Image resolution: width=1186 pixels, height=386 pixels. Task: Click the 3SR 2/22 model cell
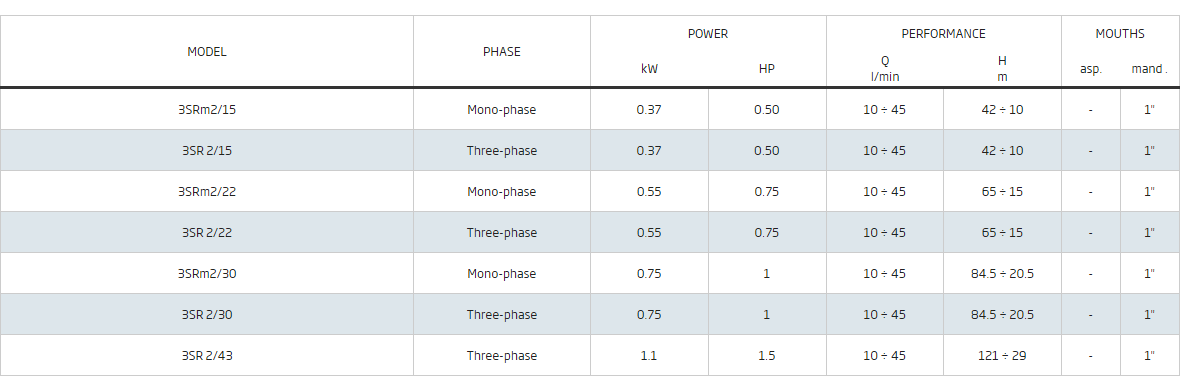[x=206, y=232]
